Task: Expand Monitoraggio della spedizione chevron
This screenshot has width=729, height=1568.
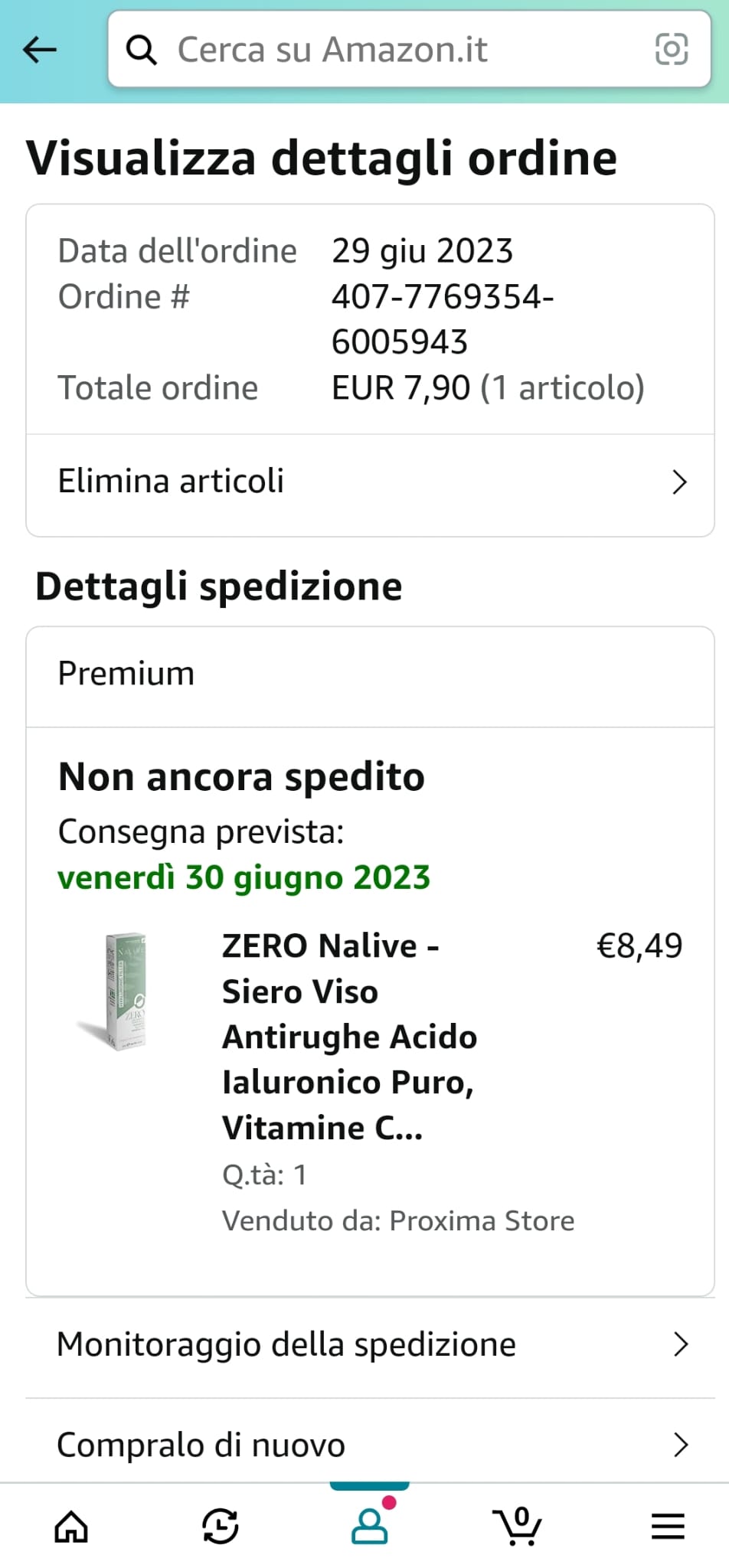Action: coord(680,1344)
